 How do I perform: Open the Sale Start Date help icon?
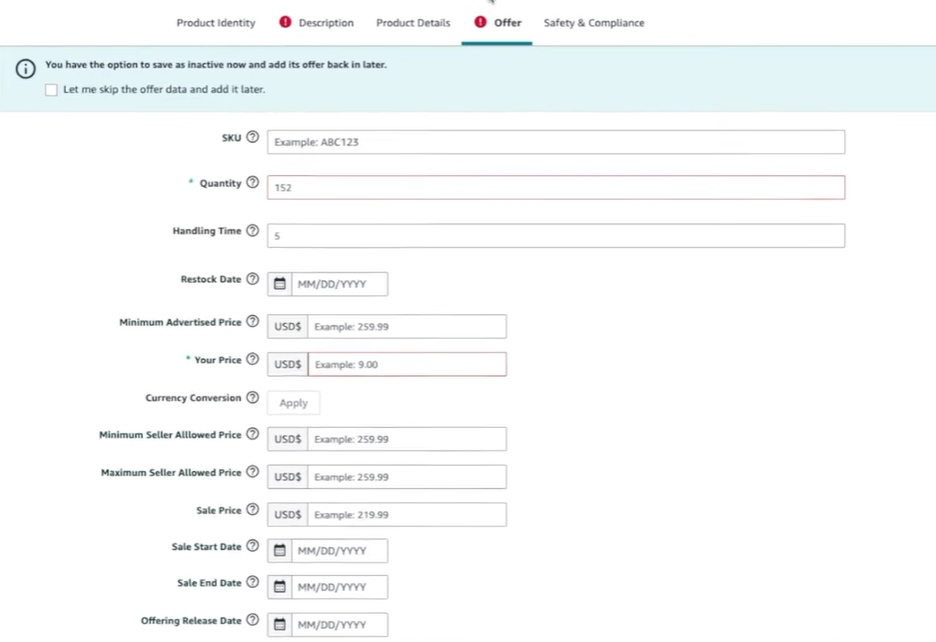coord(253,546)
